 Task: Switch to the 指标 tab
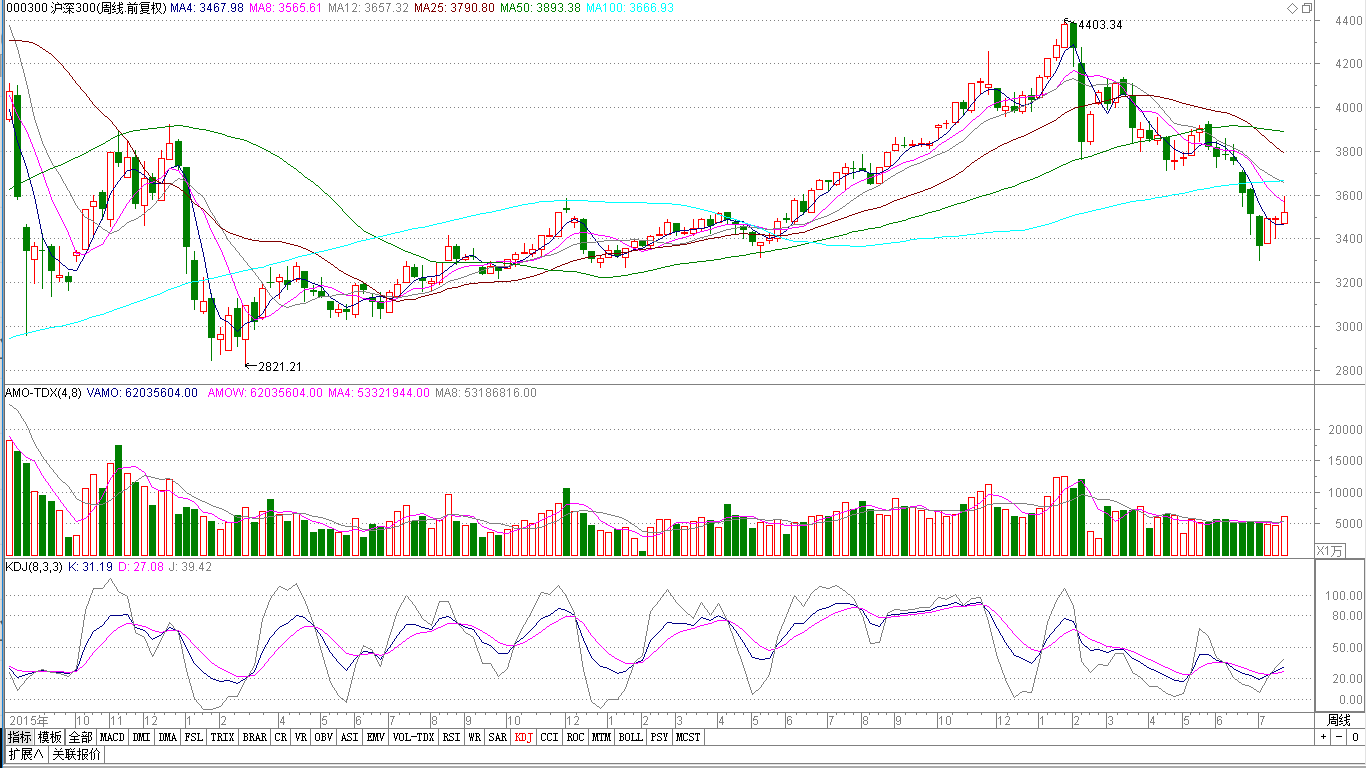(19, 737)
